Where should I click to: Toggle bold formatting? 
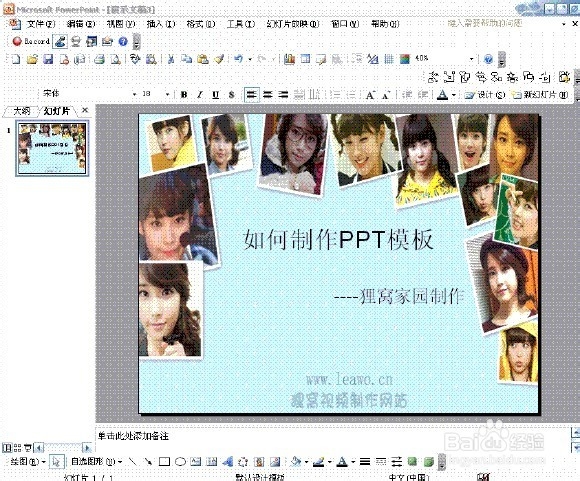(x=183, y=95)
